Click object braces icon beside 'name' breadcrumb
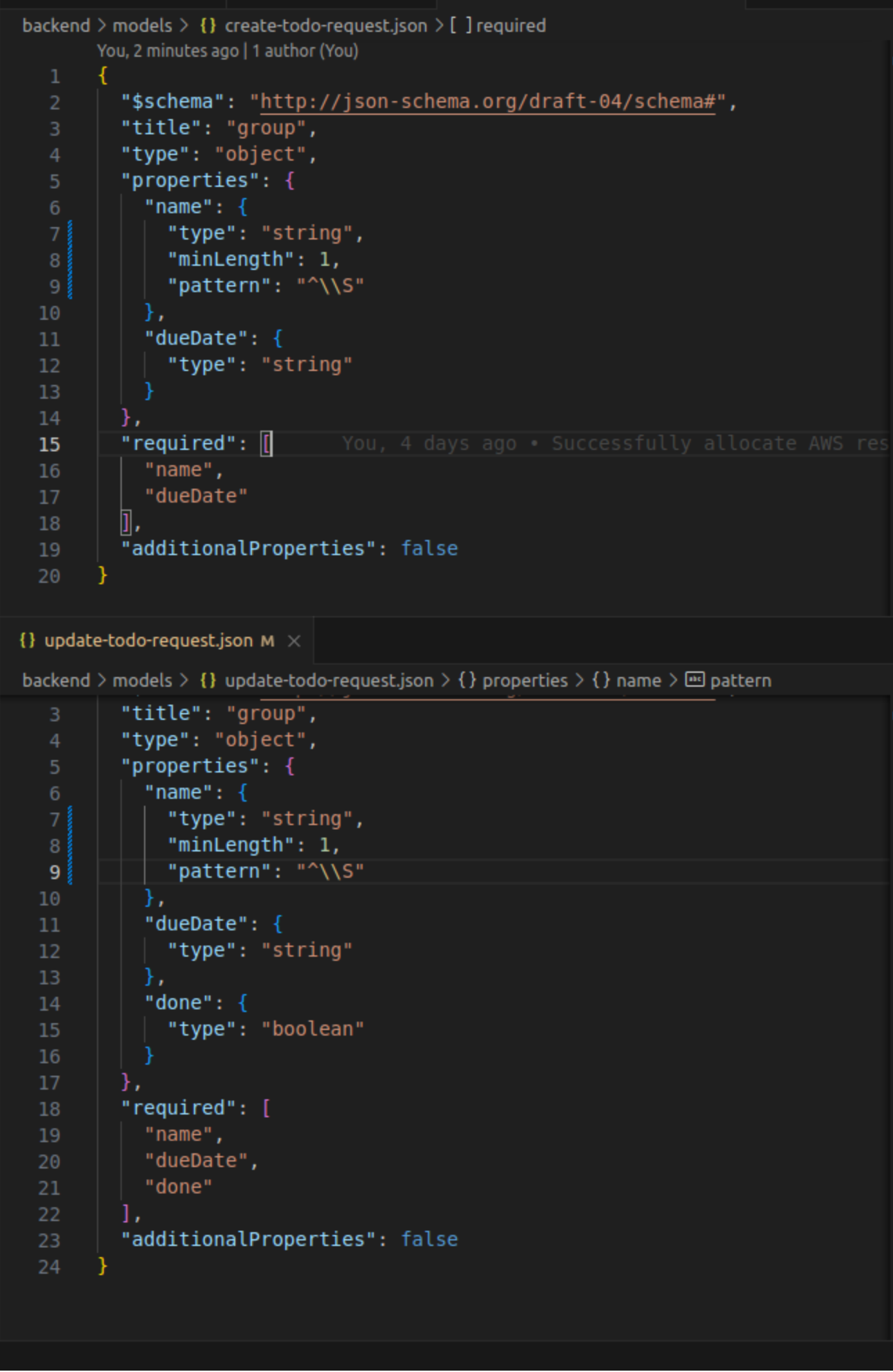The image size is (893, 1372). (601, 680)
